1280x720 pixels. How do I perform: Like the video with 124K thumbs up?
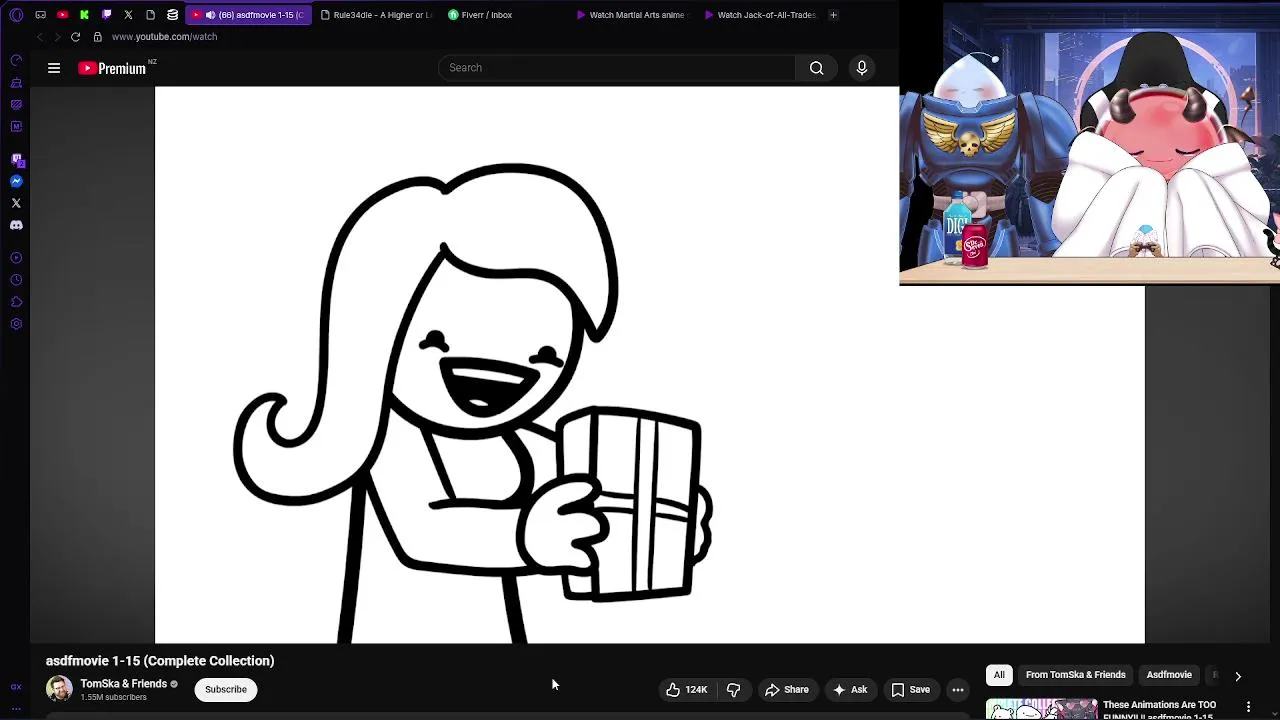click(687, 689)
